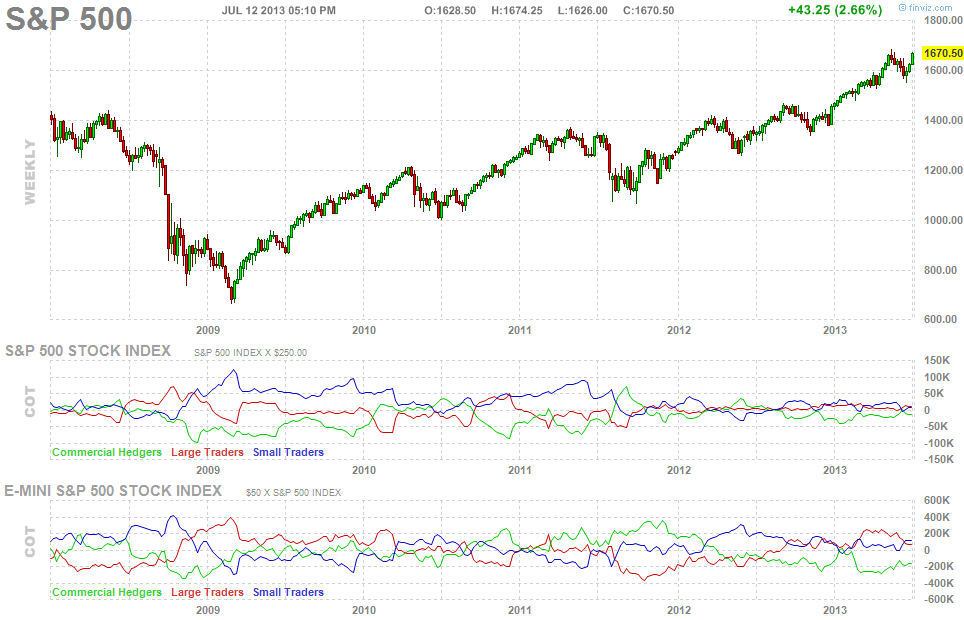Click the 2011 year label under price chart
The image size is (964, 620).
pyautogui.click(x=520, y=330)
